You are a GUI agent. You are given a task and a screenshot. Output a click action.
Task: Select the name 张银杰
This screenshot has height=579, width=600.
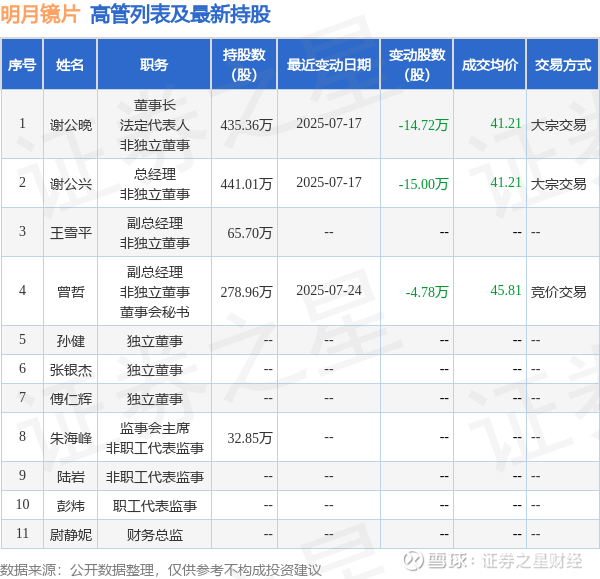[x=71, y=370]
